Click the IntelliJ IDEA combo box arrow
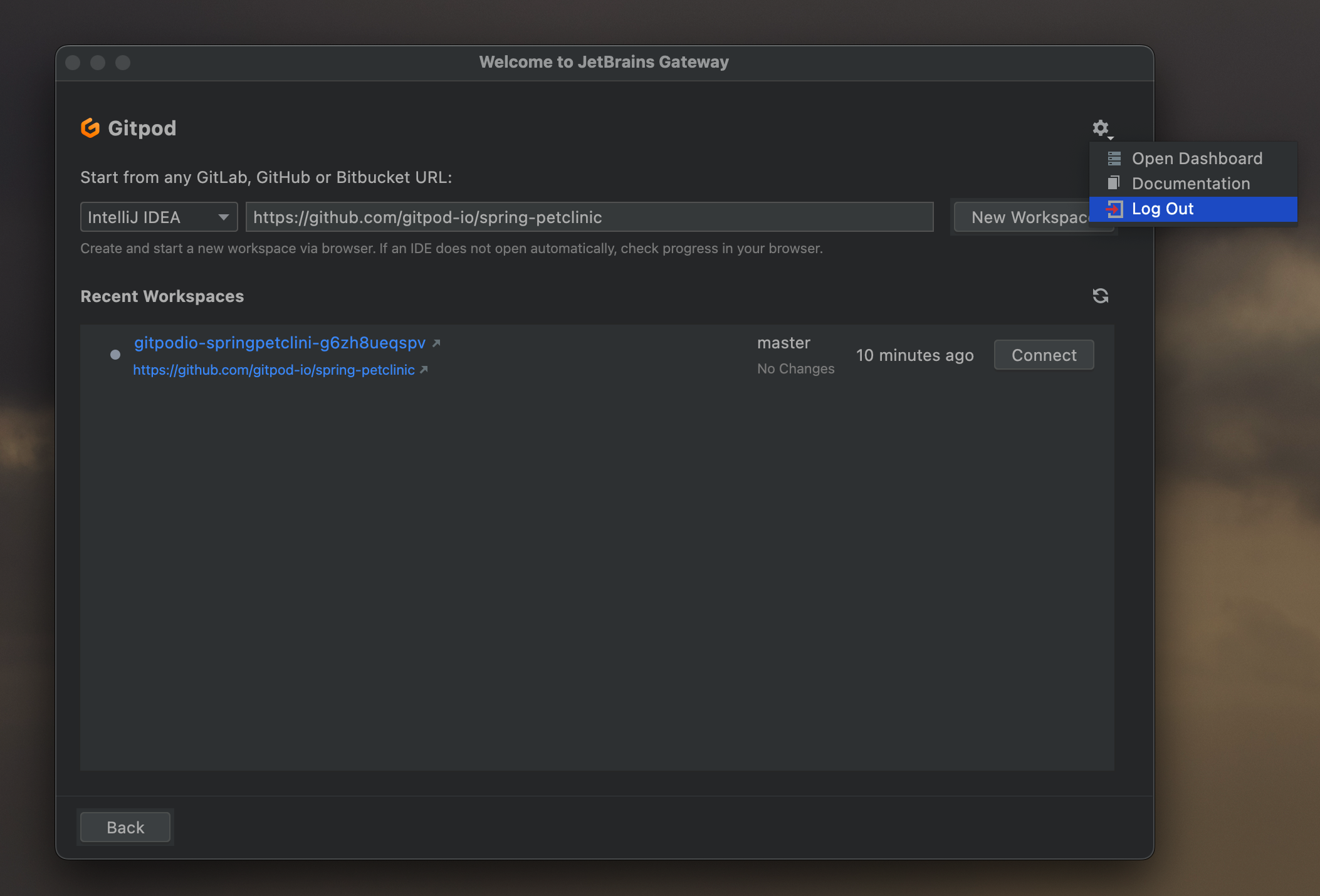The height and width of the screenshot is (896, 1320). [x=223, y=217]
